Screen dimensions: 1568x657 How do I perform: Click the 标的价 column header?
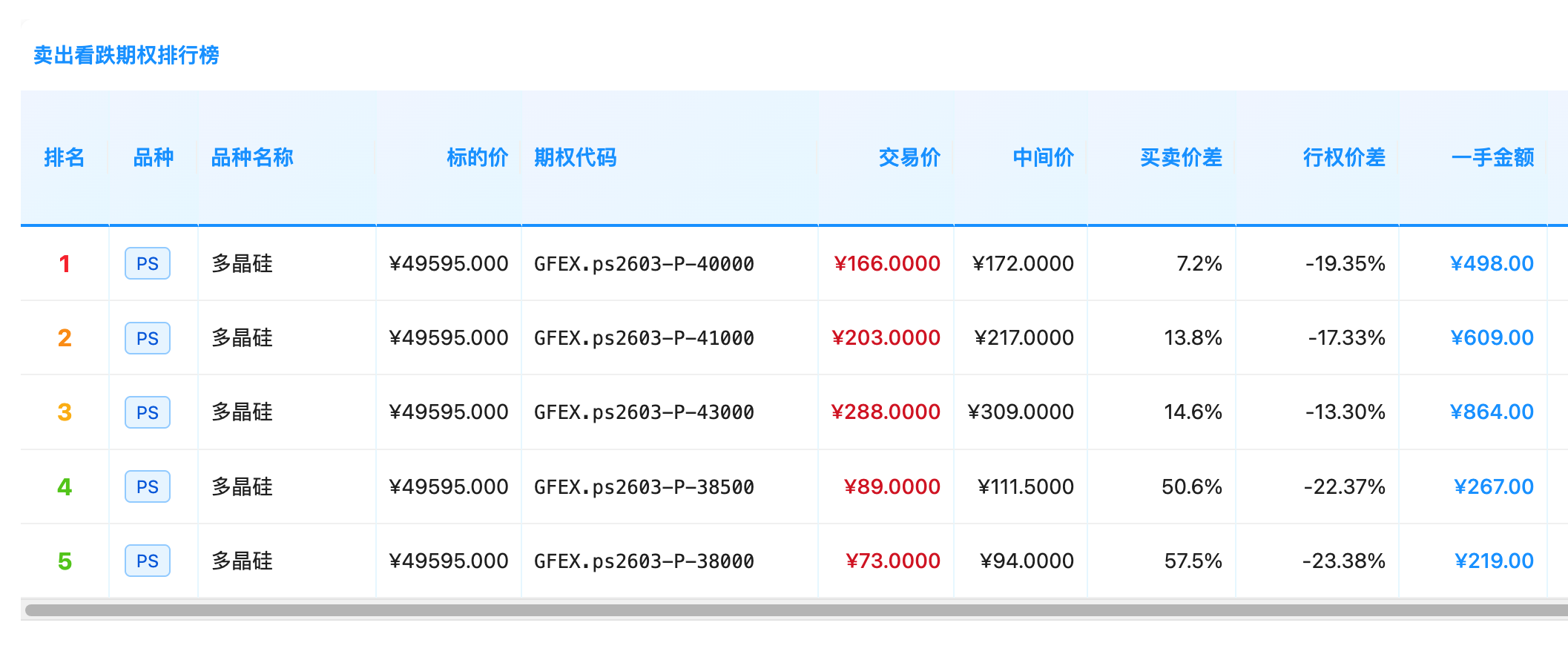[x=477, y=157]
